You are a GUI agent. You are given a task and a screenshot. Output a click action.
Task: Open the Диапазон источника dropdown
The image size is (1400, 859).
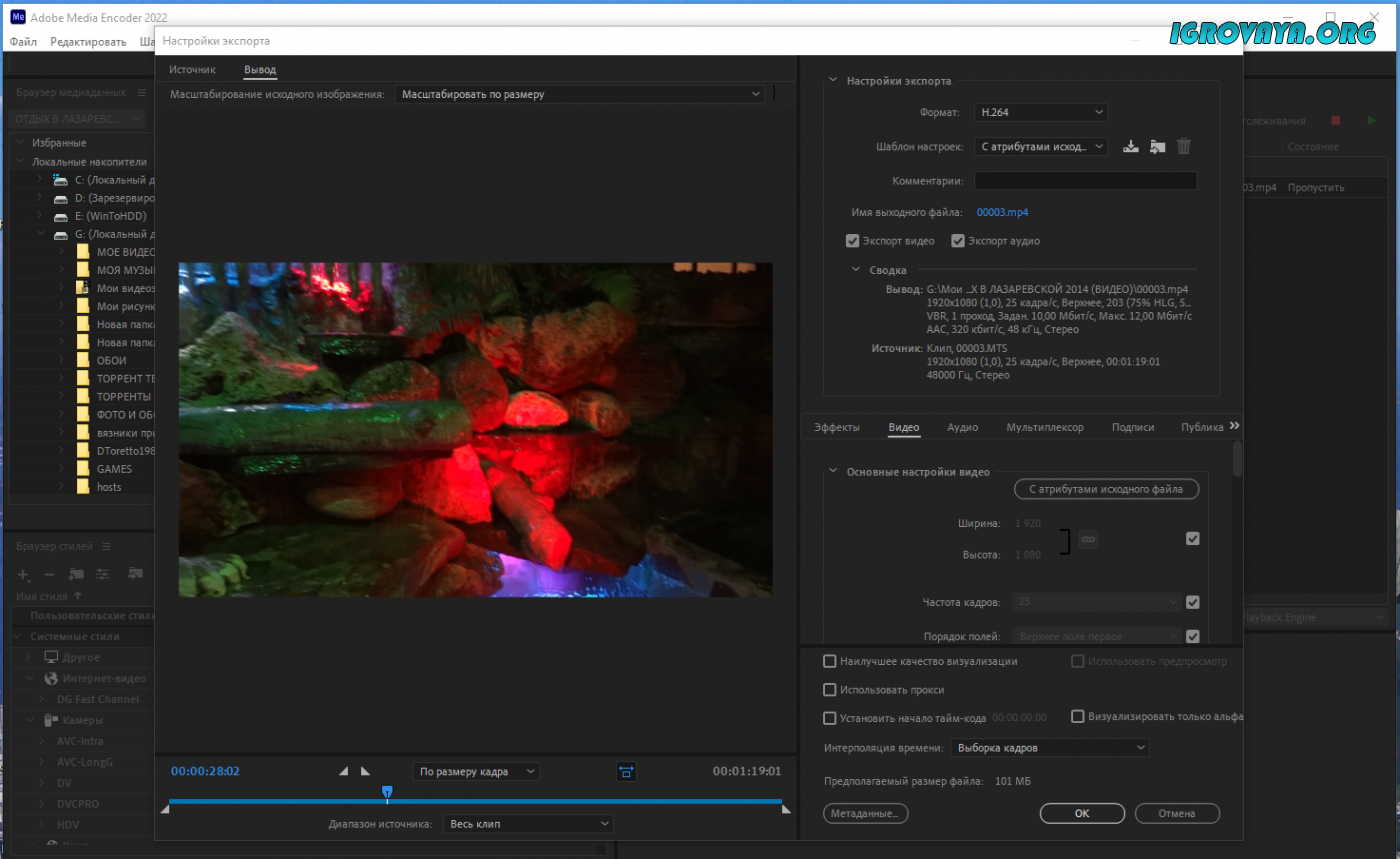tap(528, 824)
